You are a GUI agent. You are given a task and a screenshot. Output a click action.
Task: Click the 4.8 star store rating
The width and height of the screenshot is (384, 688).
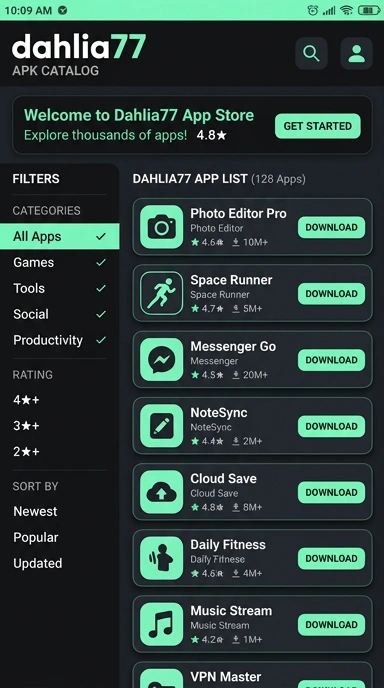click(212, 135)
